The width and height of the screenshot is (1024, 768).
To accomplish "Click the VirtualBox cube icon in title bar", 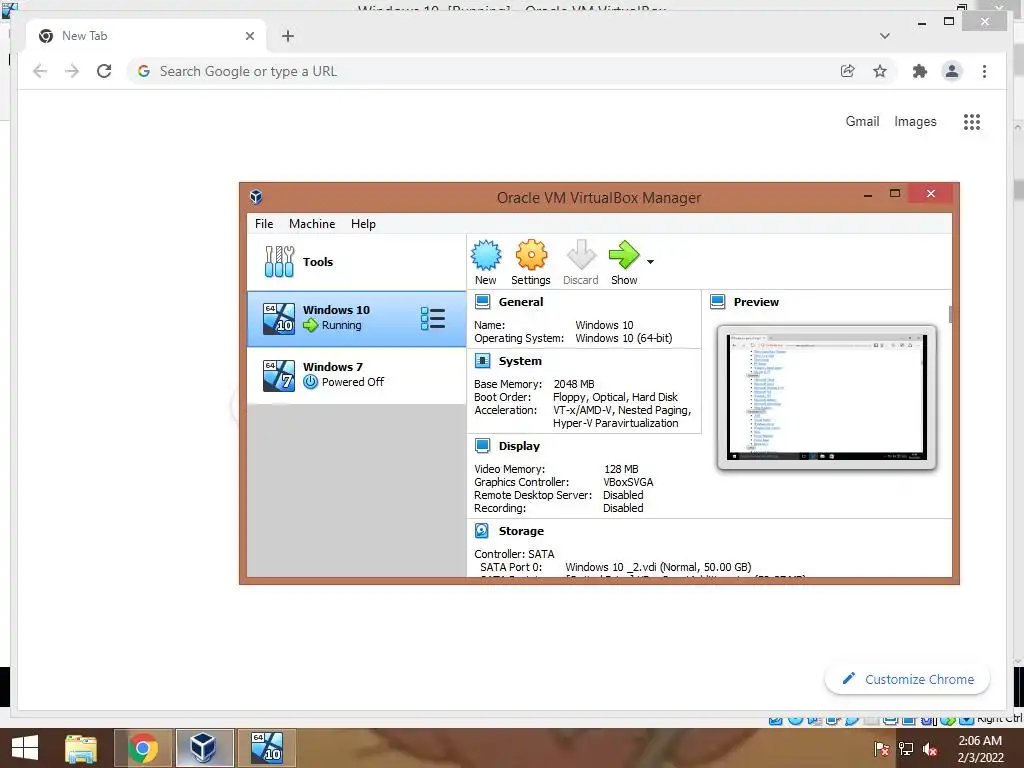I will [257, 197].
